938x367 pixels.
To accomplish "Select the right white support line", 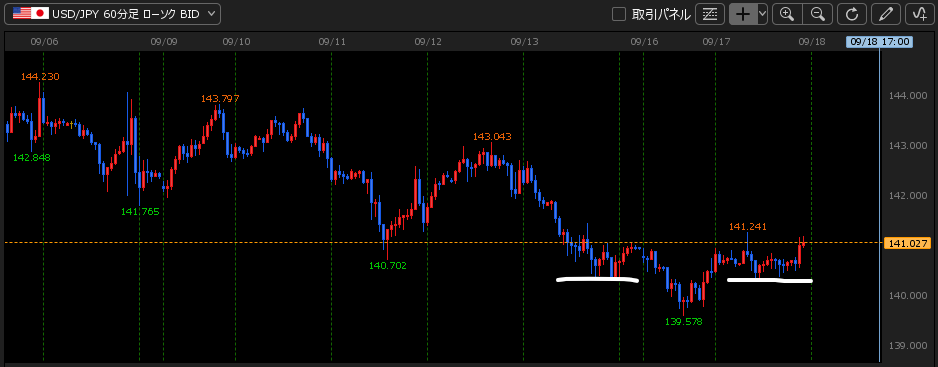I will click(x=770, y=280).
